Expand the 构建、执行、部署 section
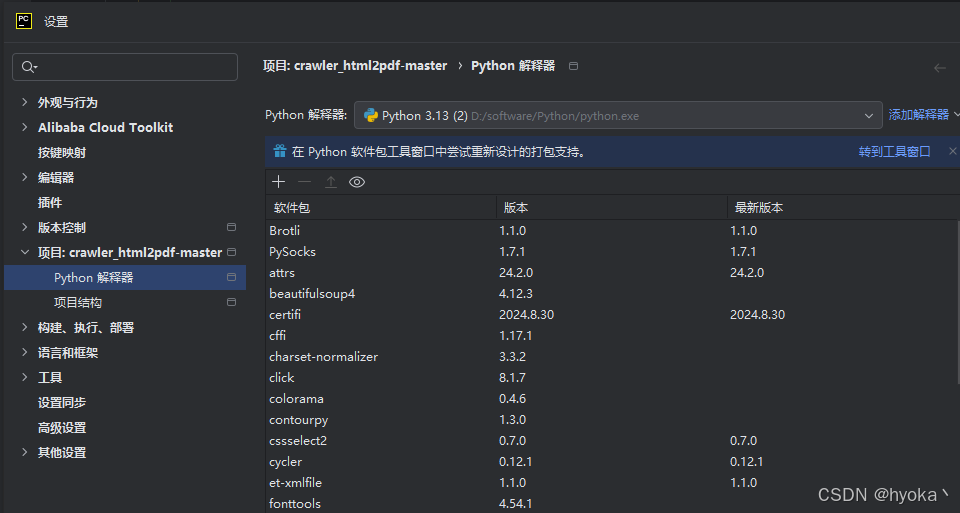Viewport: 960px width, 513px height. coord(24,327)
